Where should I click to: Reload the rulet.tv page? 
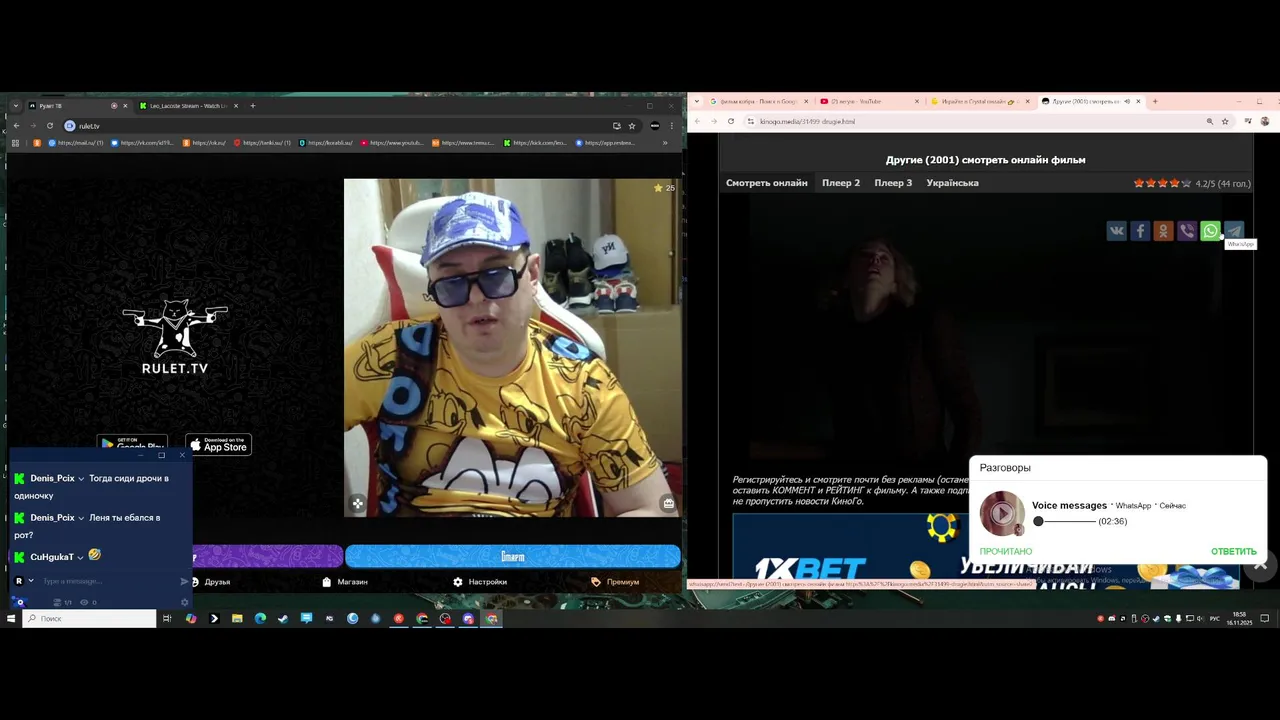pos(50,126)
